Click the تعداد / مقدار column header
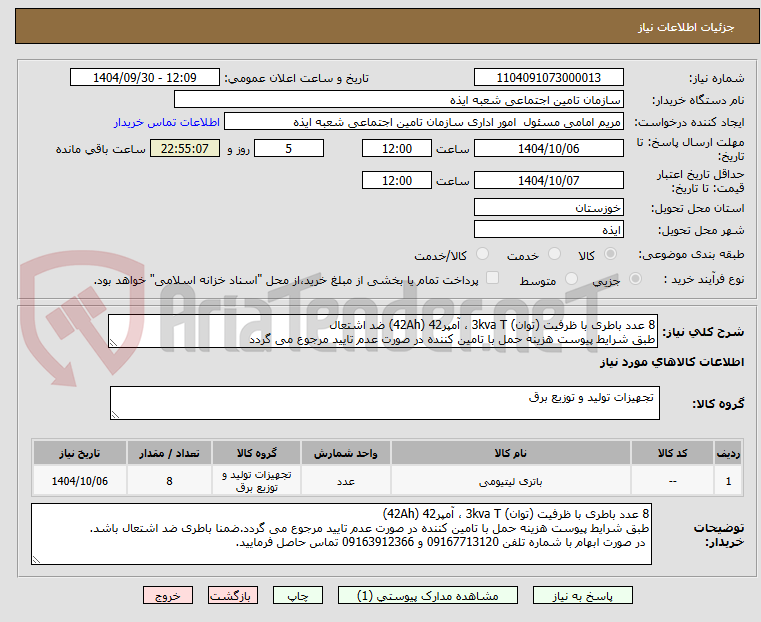Image resolution: width=761 pixels, height=622 pixels. coord(169,453)
